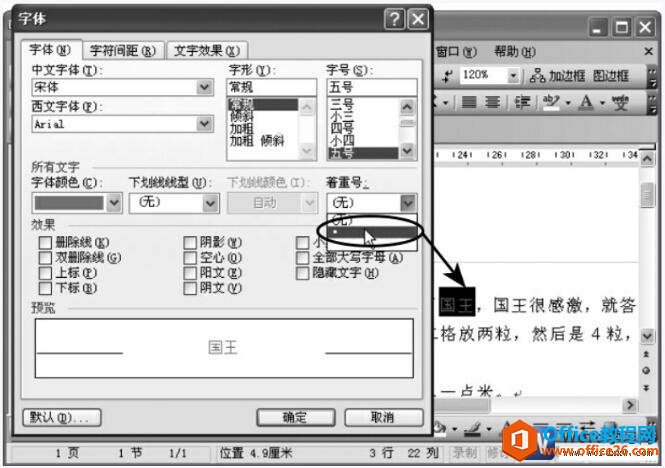The height and width of the screenshot is (468, 665).
Task: Open the 帮助 menu
Action: (515, 52)
